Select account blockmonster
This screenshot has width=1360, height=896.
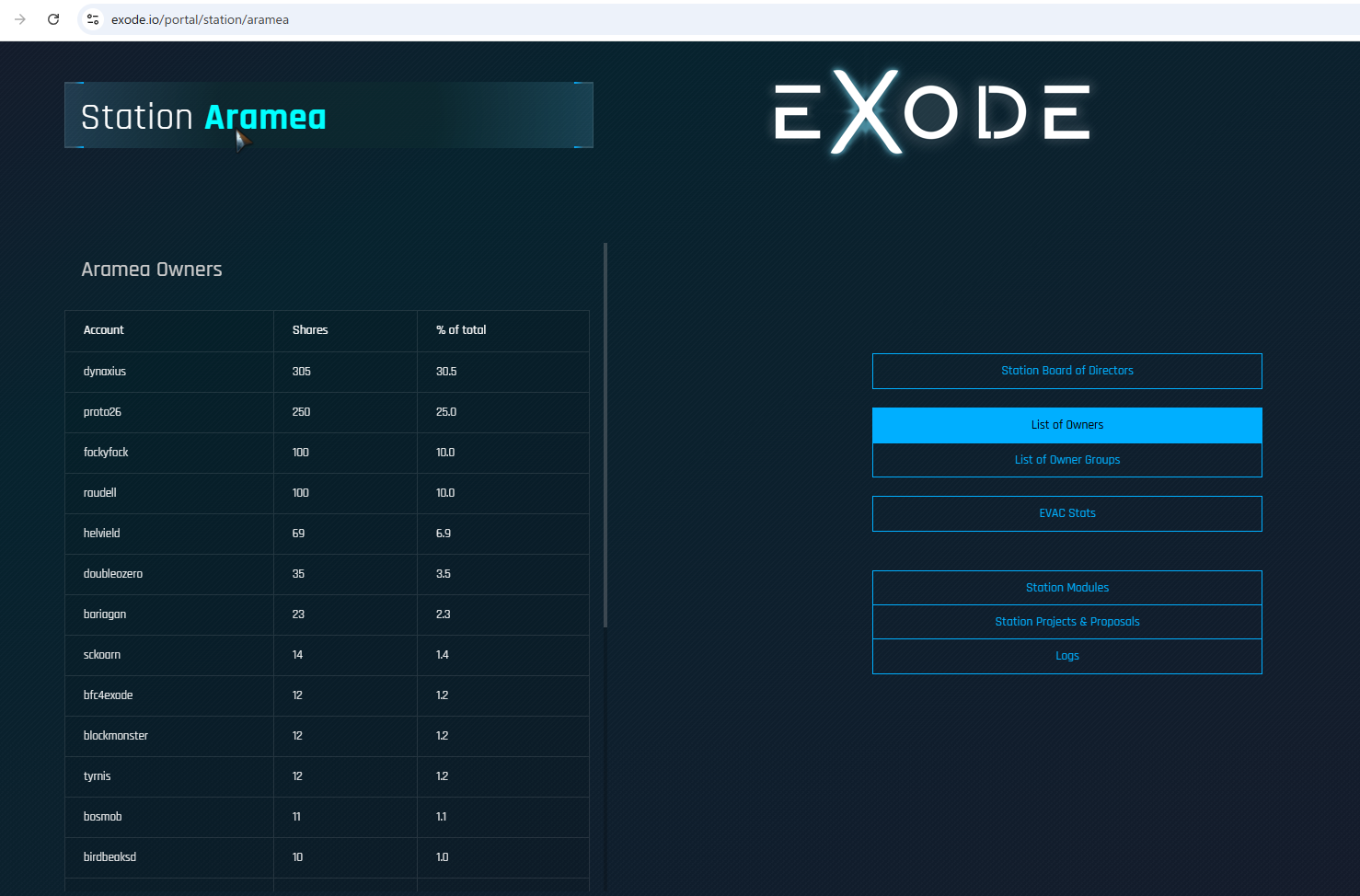[x=116, y=736]
